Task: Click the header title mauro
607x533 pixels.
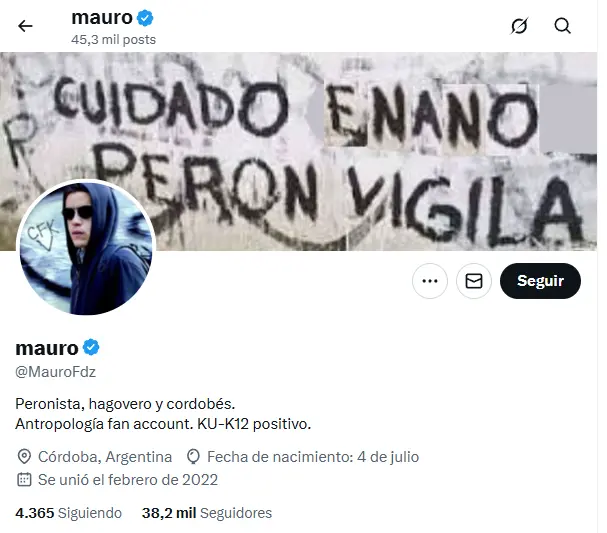Action: [x=102, y=17]
